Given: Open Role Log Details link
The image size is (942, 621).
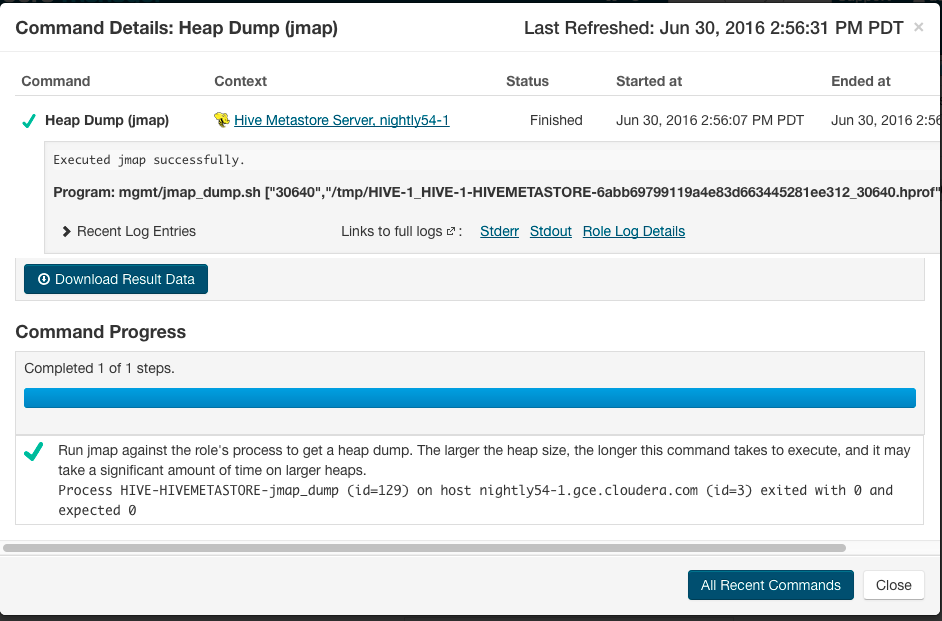Looking at the screenshot, I should pos(634,231).
